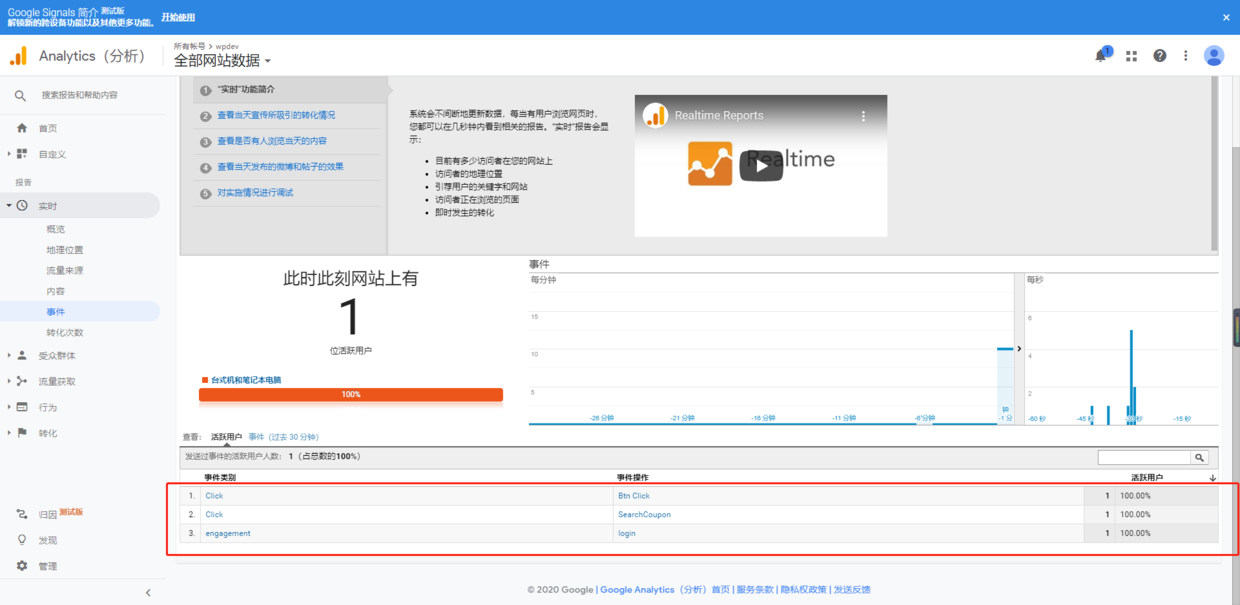Click the 受众群体 person icon
Viewport: 1240px width, 605px height.
(22, 355)
